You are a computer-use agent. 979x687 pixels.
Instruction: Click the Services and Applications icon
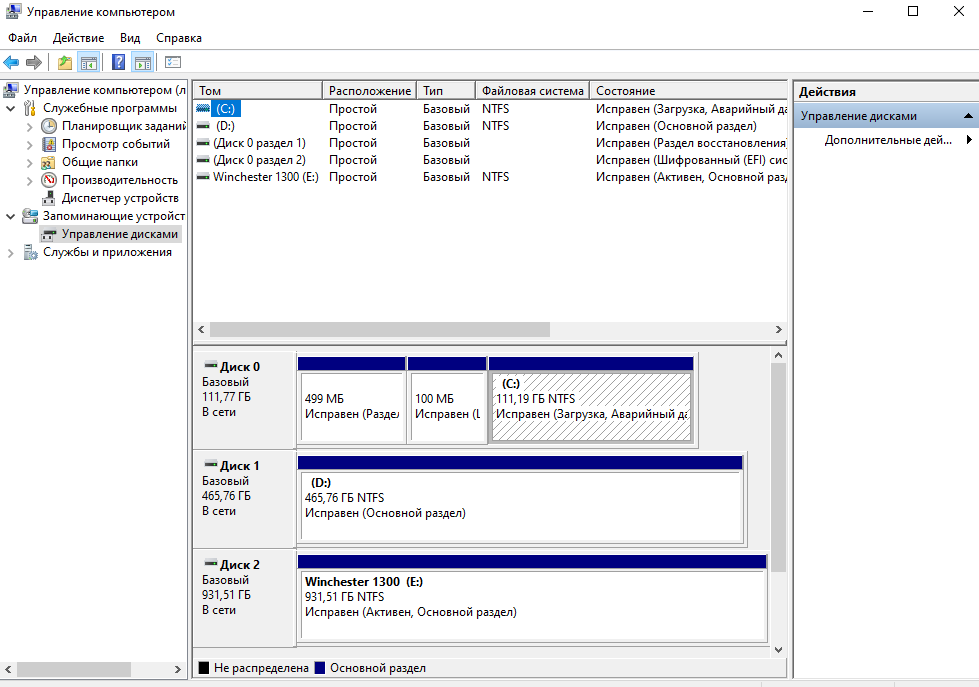pos(30,252)
